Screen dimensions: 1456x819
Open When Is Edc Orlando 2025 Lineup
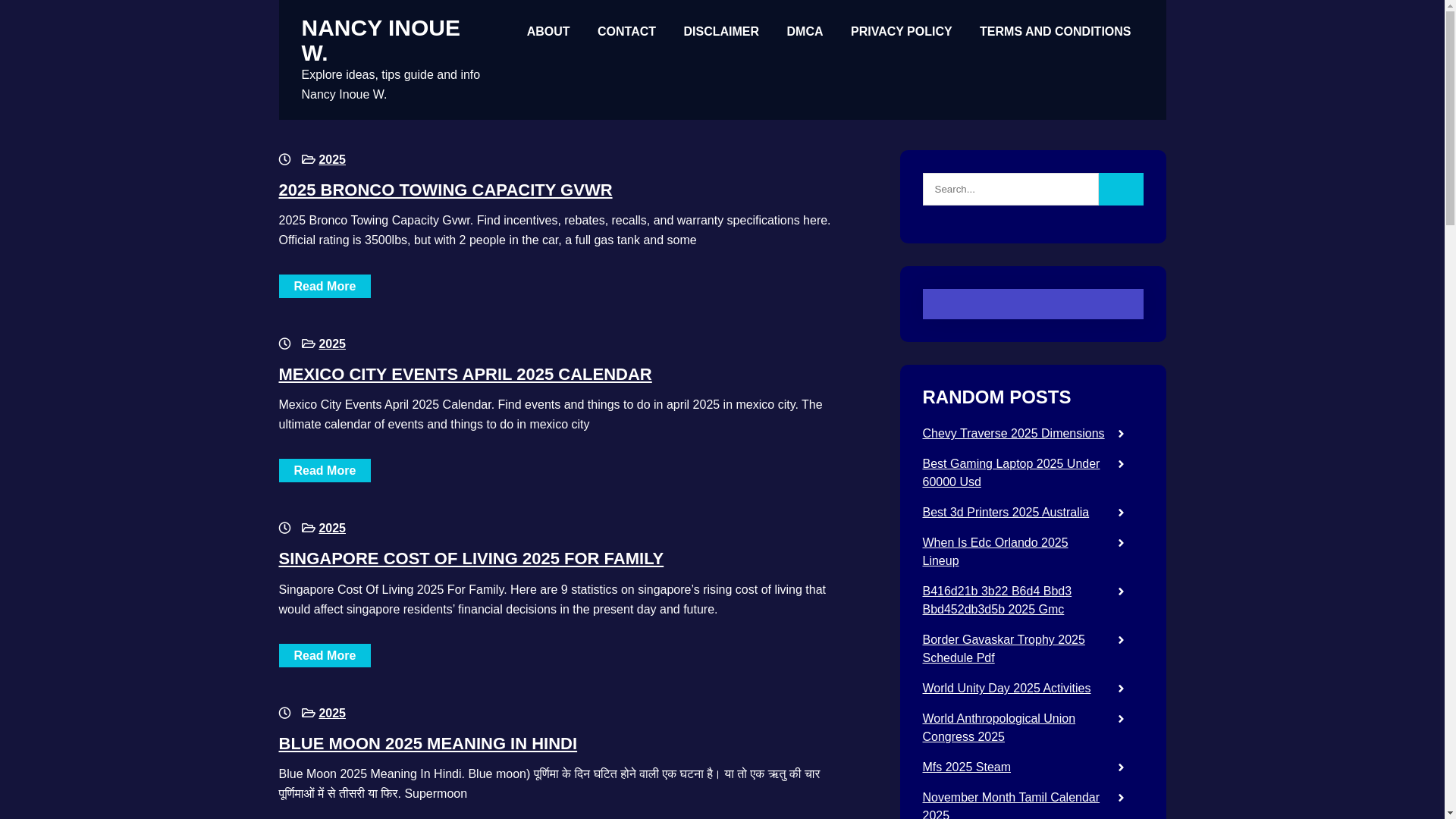[995, 552]
